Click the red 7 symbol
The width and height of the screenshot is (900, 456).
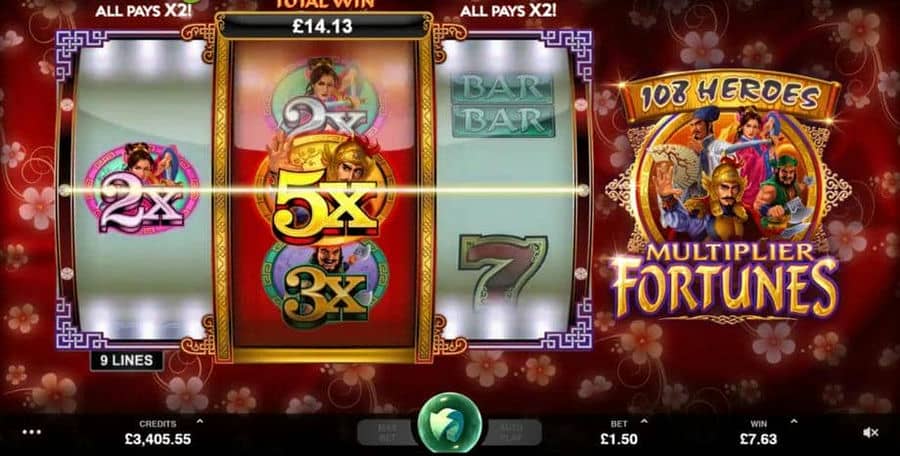coord(503,270)
